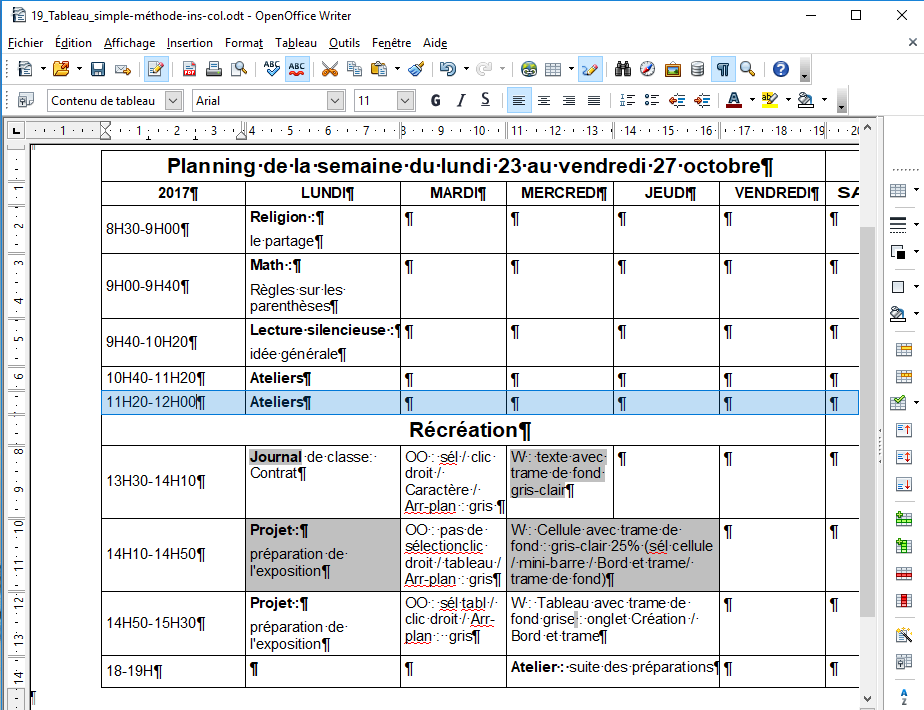Open the zoom magnifier tool
The width and height of the screenshot is (924, 710).
tap(747, 70)
